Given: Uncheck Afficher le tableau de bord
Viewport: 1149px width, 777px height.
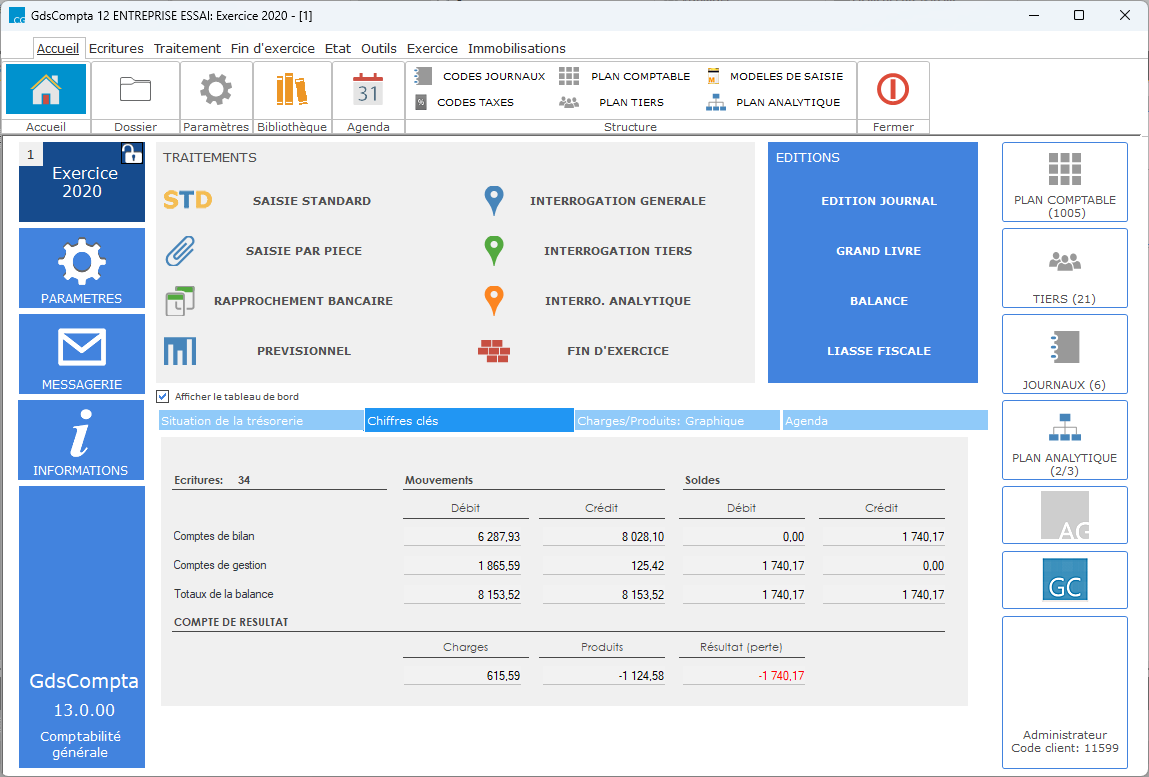Looking at the screenshot, I should pos(163,396).
